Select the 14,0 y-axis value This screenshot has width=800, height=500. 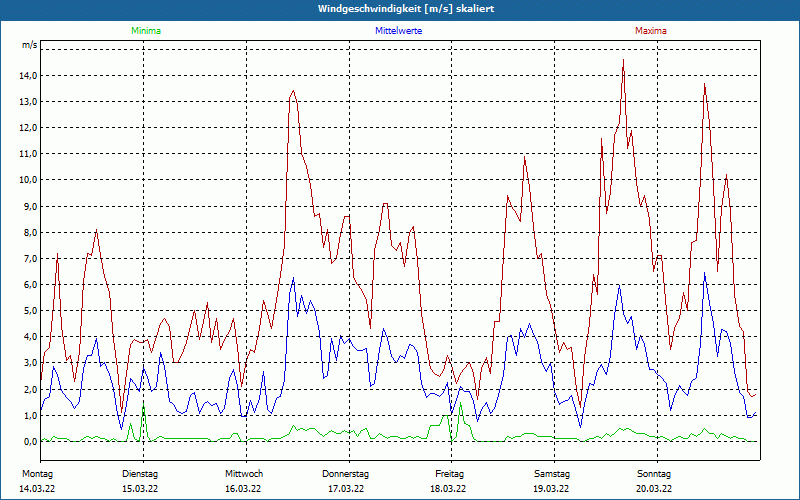pos(27,76)
